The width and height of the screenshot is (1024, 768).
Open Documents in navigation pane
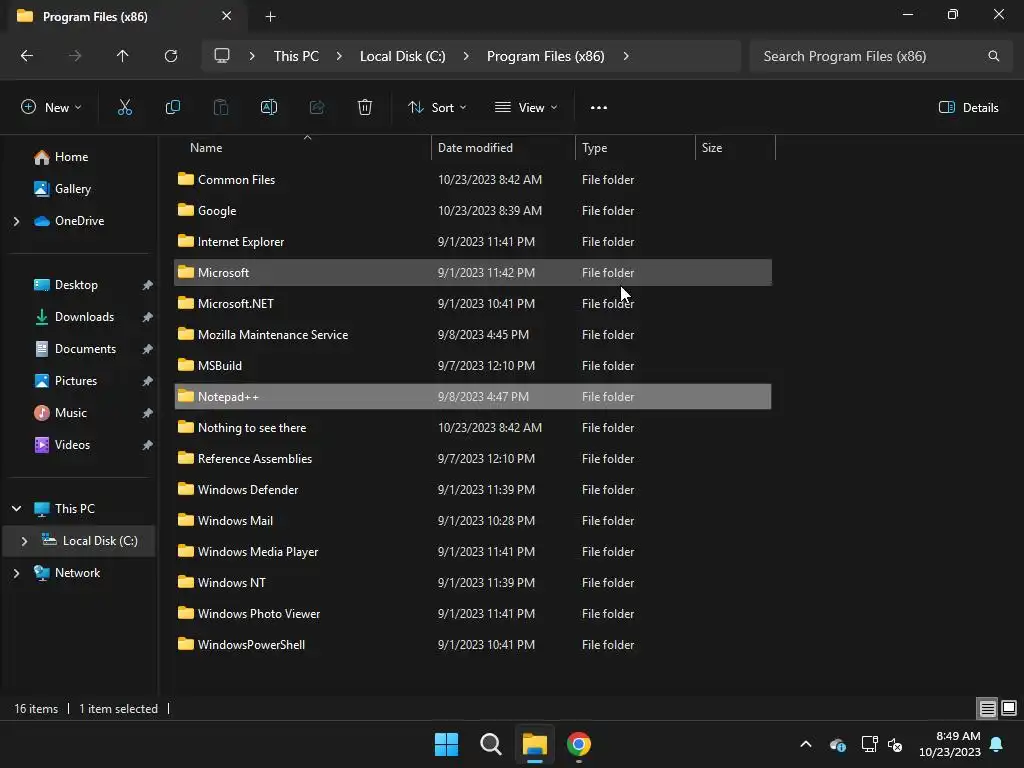click(x=86, y=349)
